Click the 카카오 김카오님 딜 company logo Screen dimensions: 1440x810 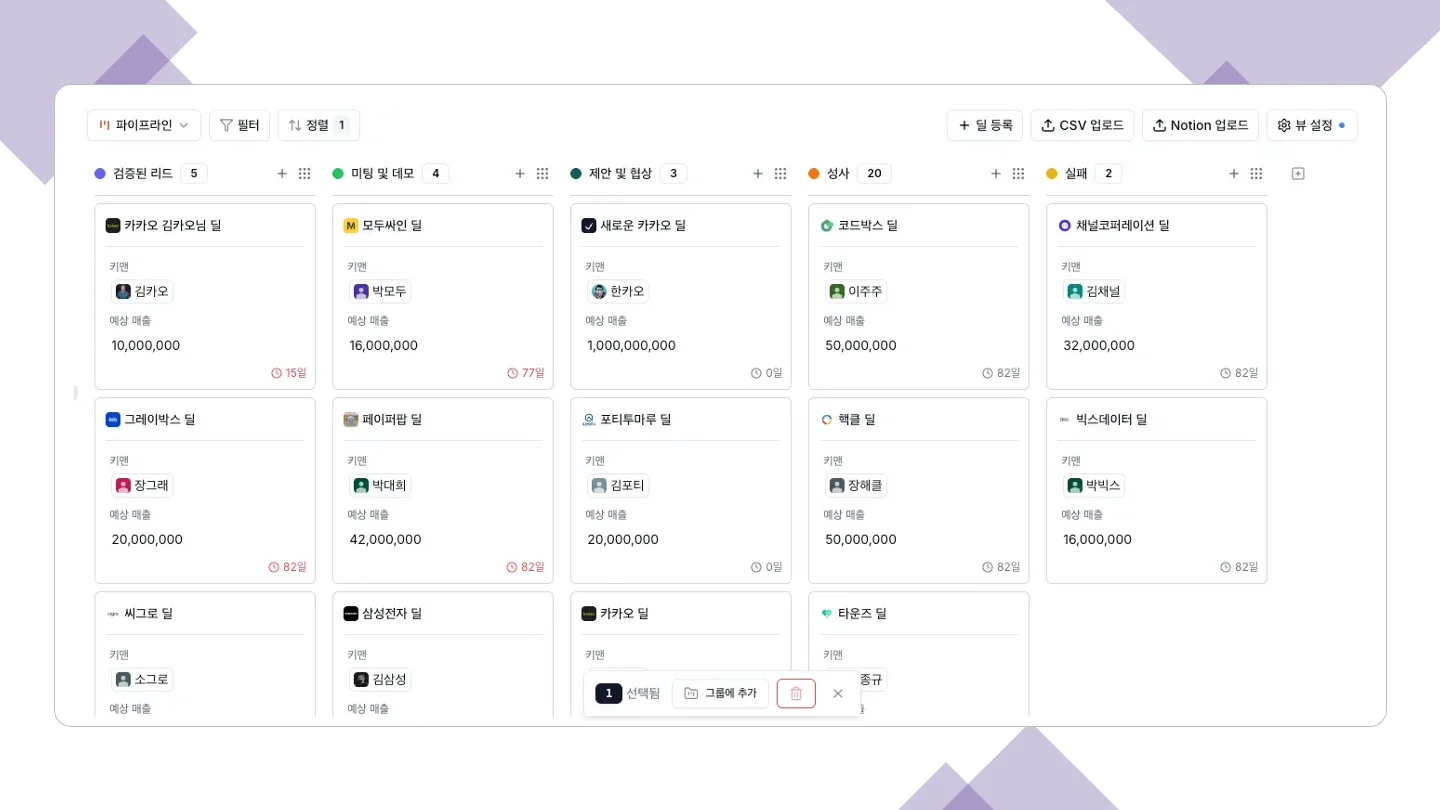113,226
